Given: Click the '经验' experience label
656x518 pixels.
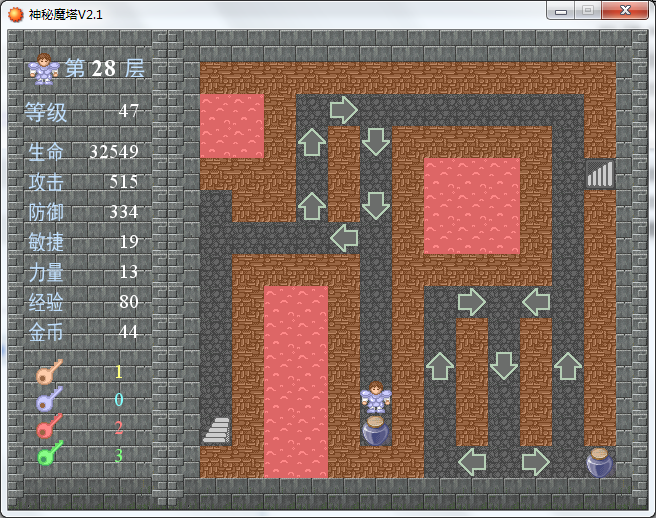Looking at the screenshot, I should [46, 302].
